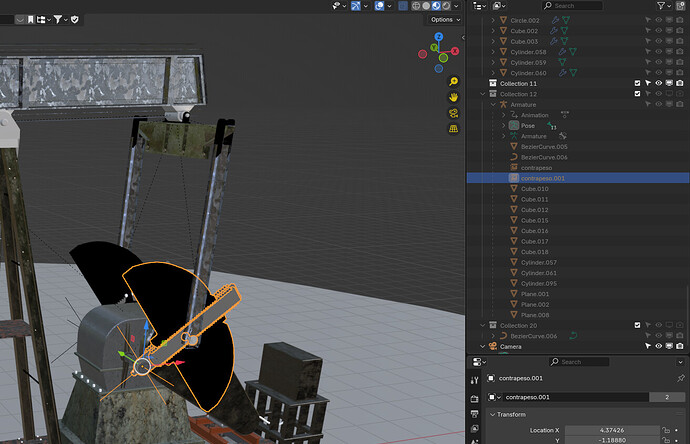Toggle X-ray mode in viewport header
Viewport: 690px width, 444px height.
coord(403,6)
